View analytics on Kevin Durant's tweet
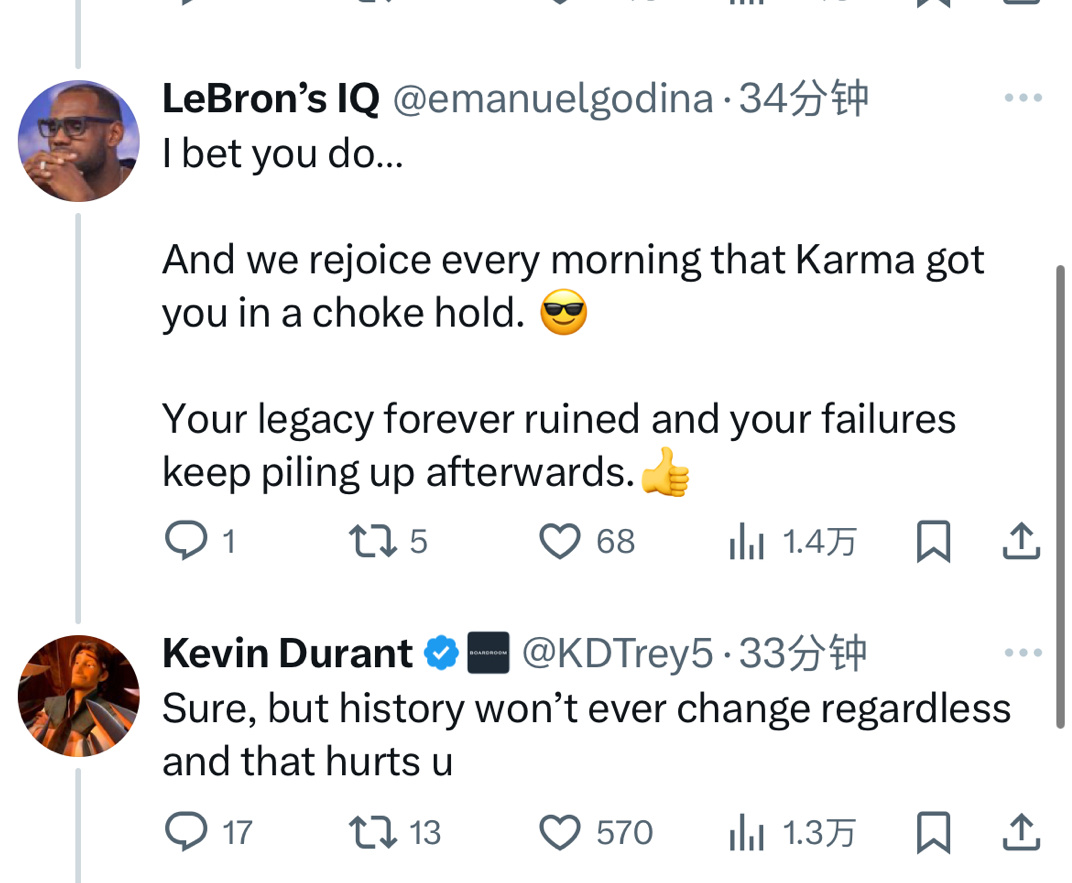Viewport: 1072px width, 883px height. coord(747,832)
